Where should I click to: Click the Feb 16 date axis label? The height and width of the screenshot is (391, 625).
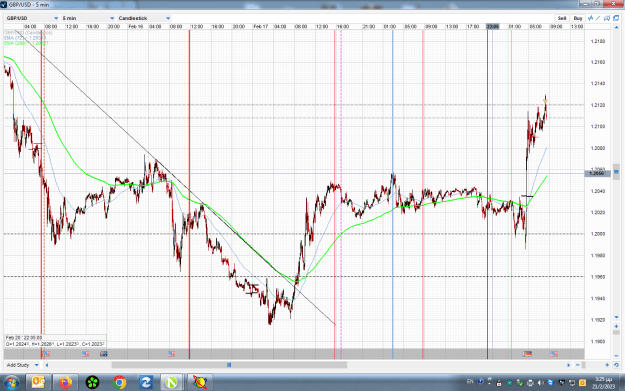pyautogui.click(x=136, y=26)
